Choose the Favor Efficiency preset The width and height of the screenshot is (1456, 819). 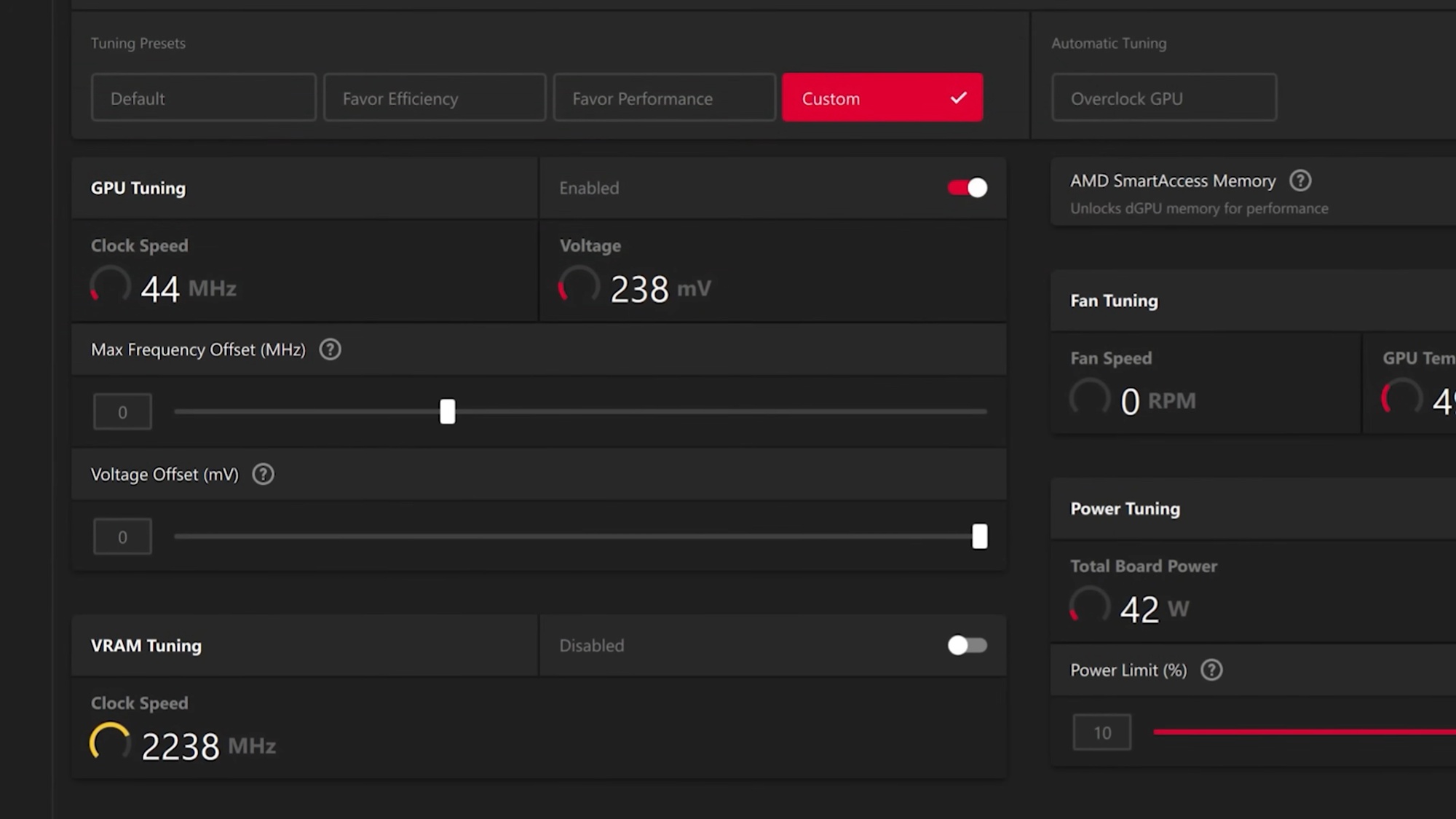point(434,98)
